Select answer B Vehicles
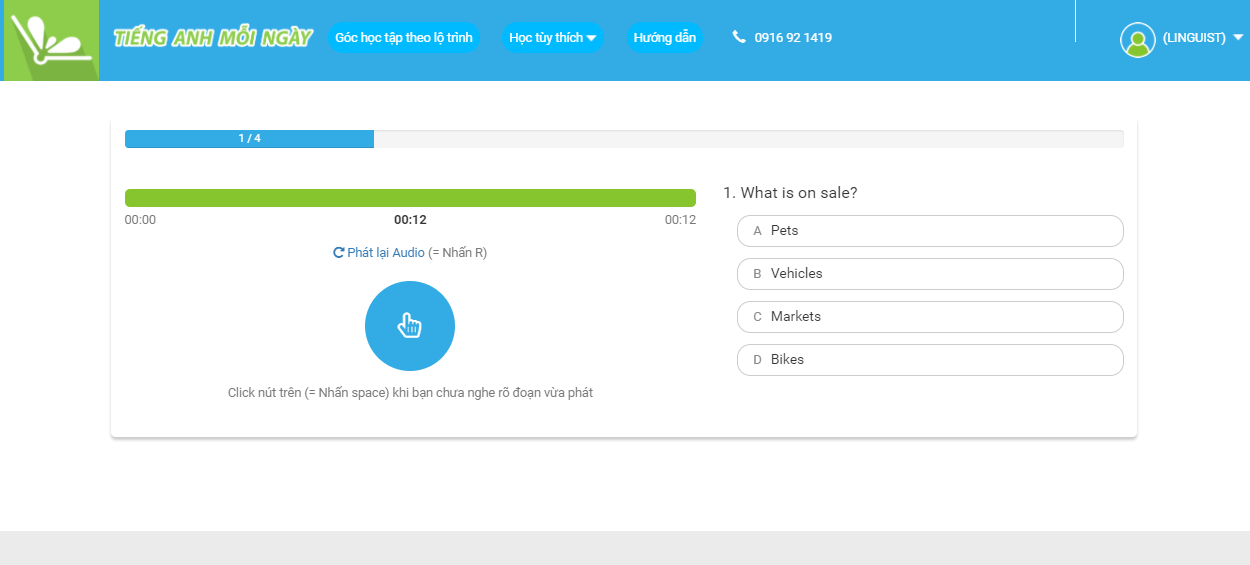 pyautogui.click(x=929, y=274)
